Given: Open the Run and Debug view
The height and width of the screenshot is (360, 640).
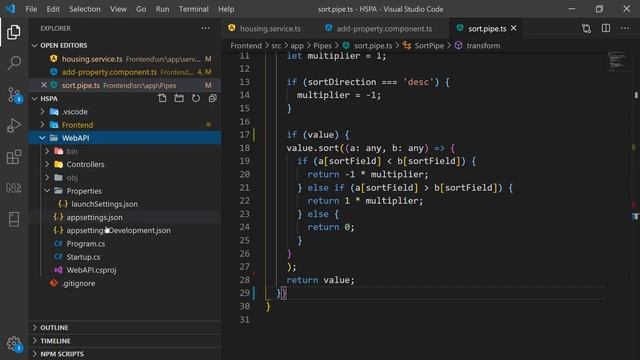Looking at the screenshot, I should [14, 125].
